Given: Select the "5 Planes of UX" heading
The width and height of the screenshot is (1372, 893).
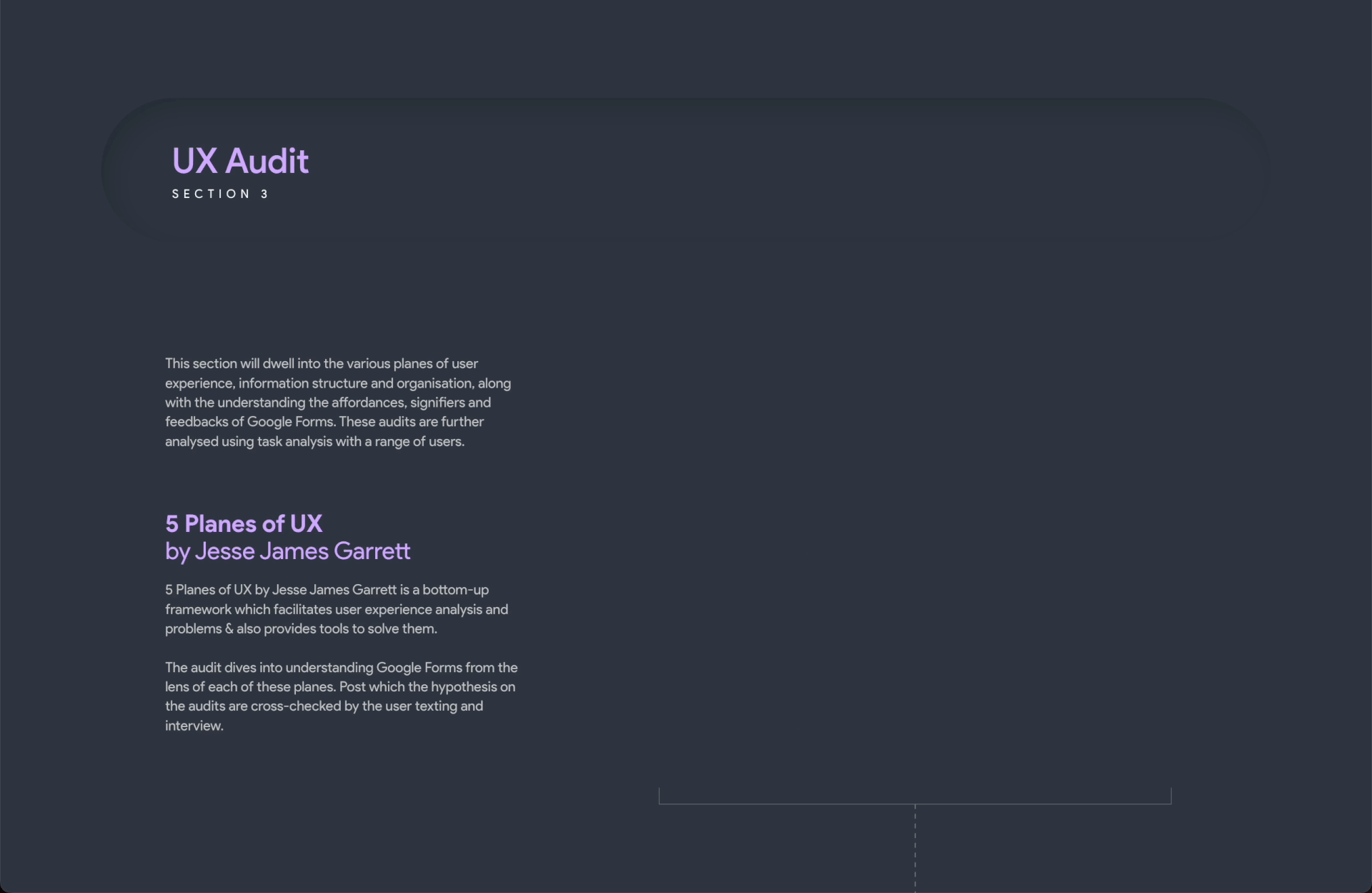Looking at the screenshot, I should [x=244, y=523].
